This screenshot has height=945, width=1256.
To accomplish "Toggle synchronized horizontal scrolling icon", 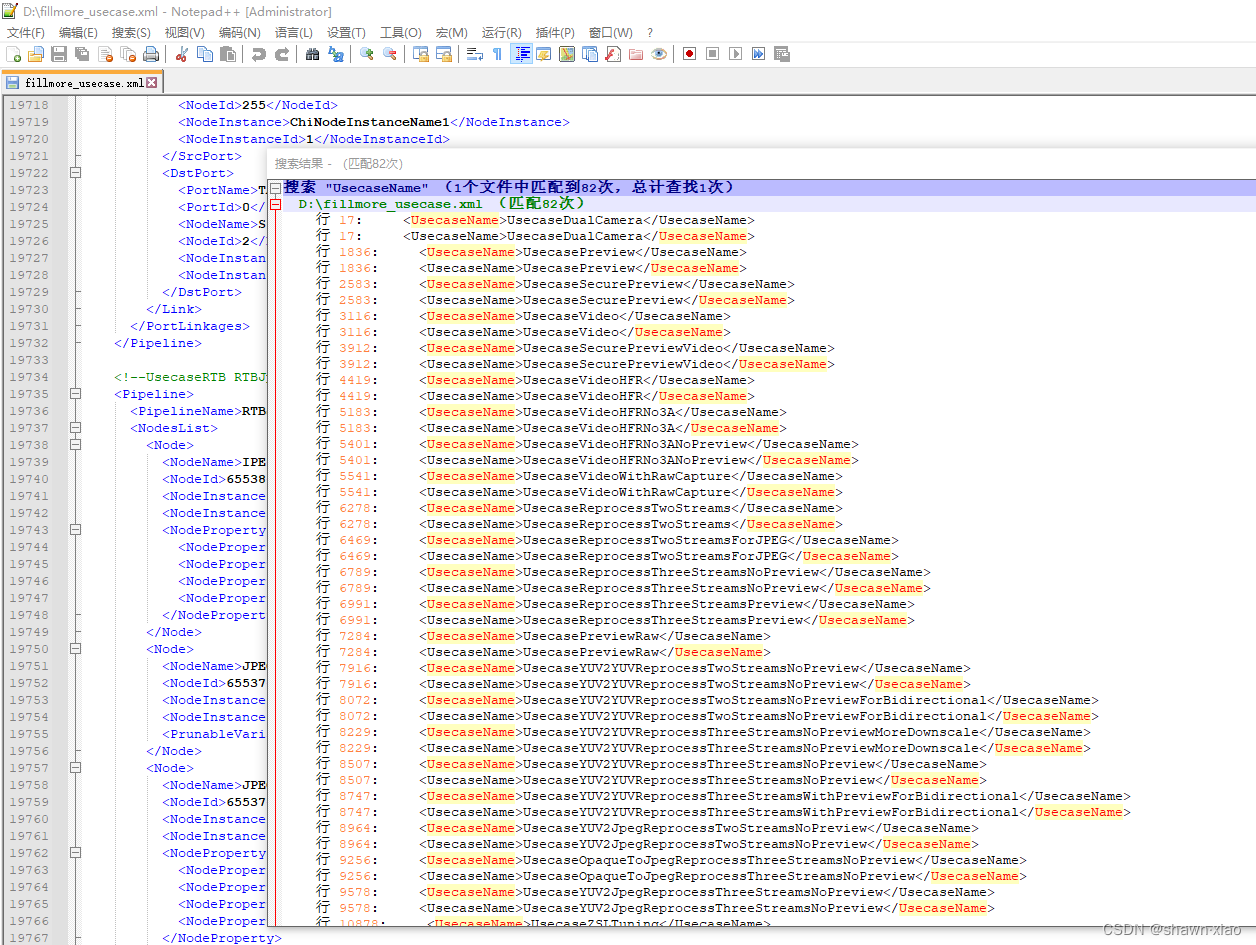I will click(x=444, y=54).
